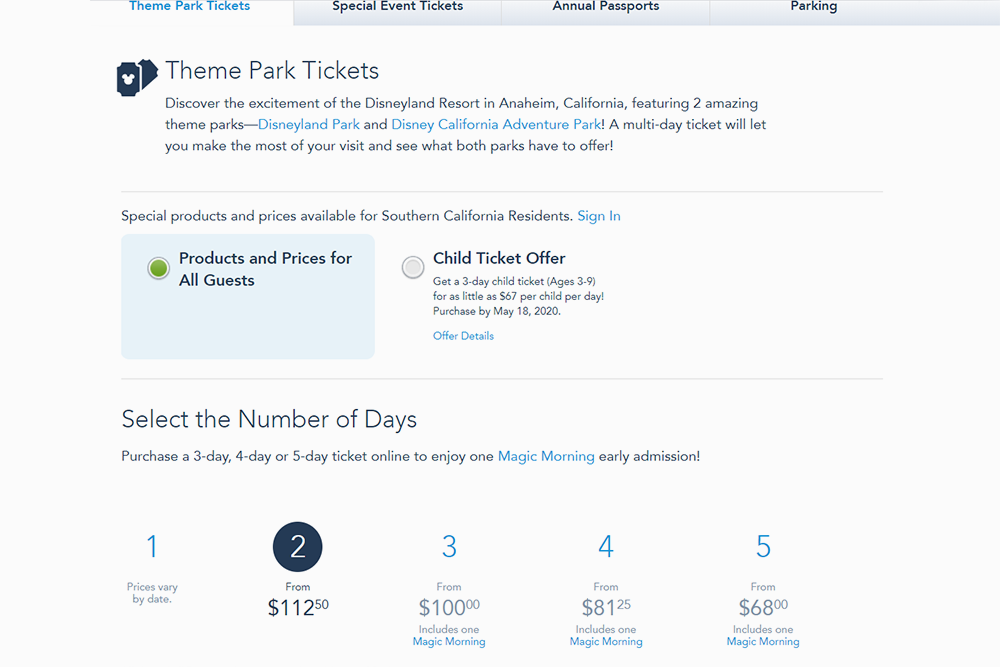Open the Special Event Tickets tab
1000x667 pixels.
coord(397,6)
